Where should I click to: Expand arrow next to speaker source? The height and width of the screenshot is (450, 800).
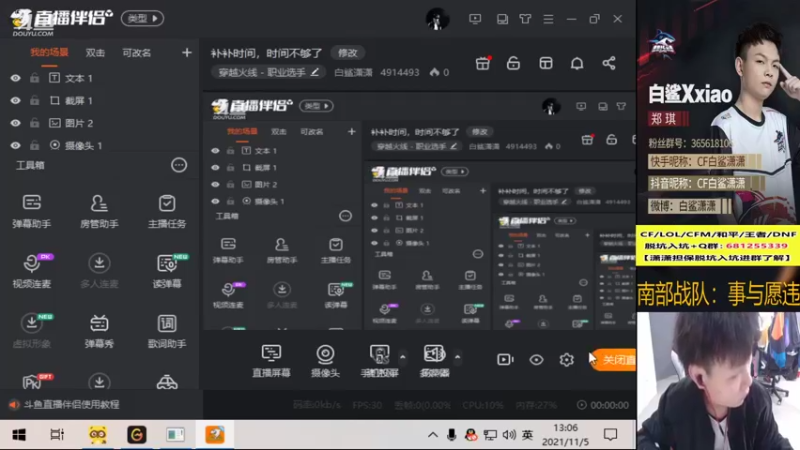click(x=458, y=357)
